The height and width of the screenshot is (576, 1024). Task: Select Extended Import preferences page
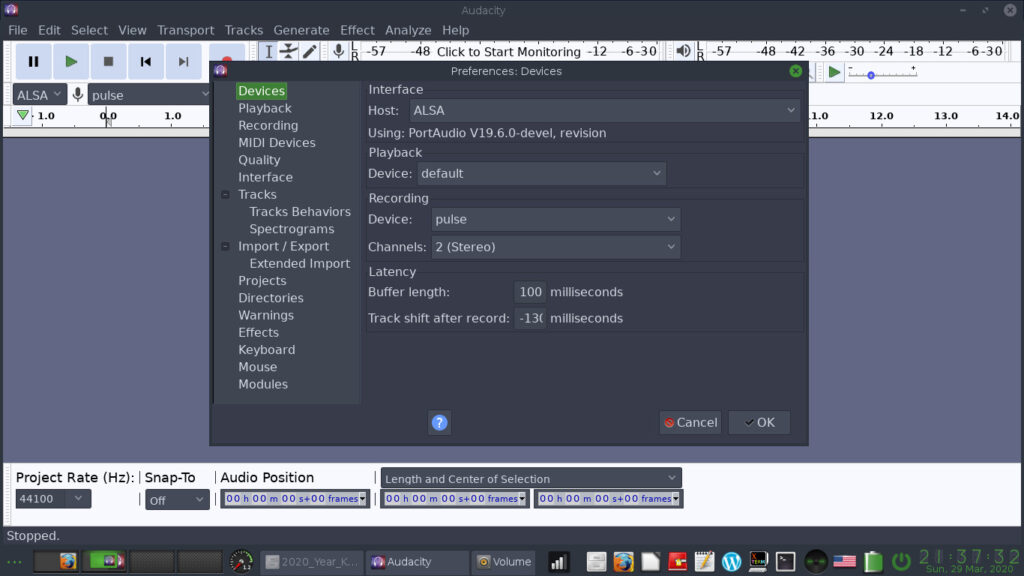click(299, 263)
